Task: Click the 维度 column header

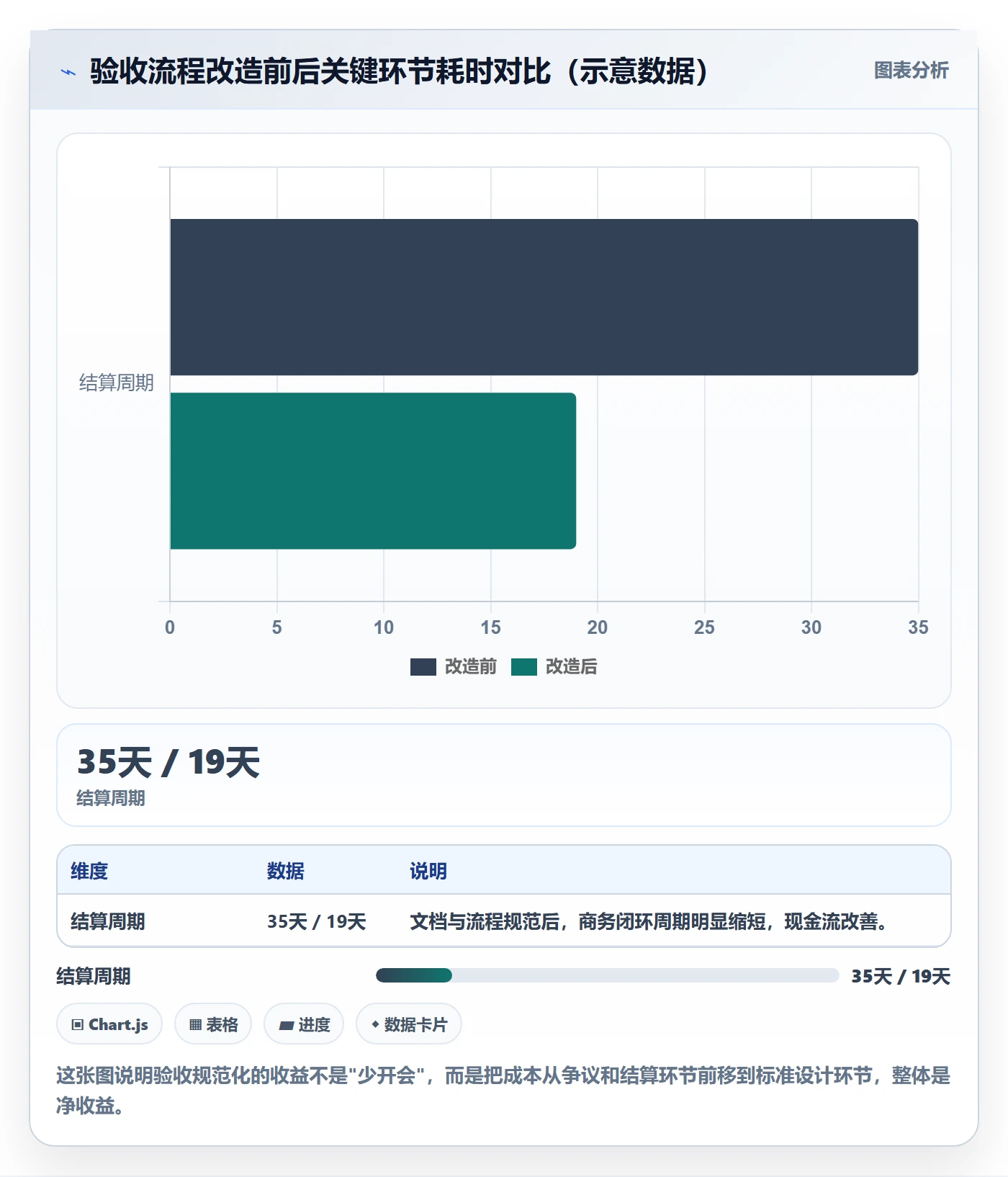Action: (89, 871)
